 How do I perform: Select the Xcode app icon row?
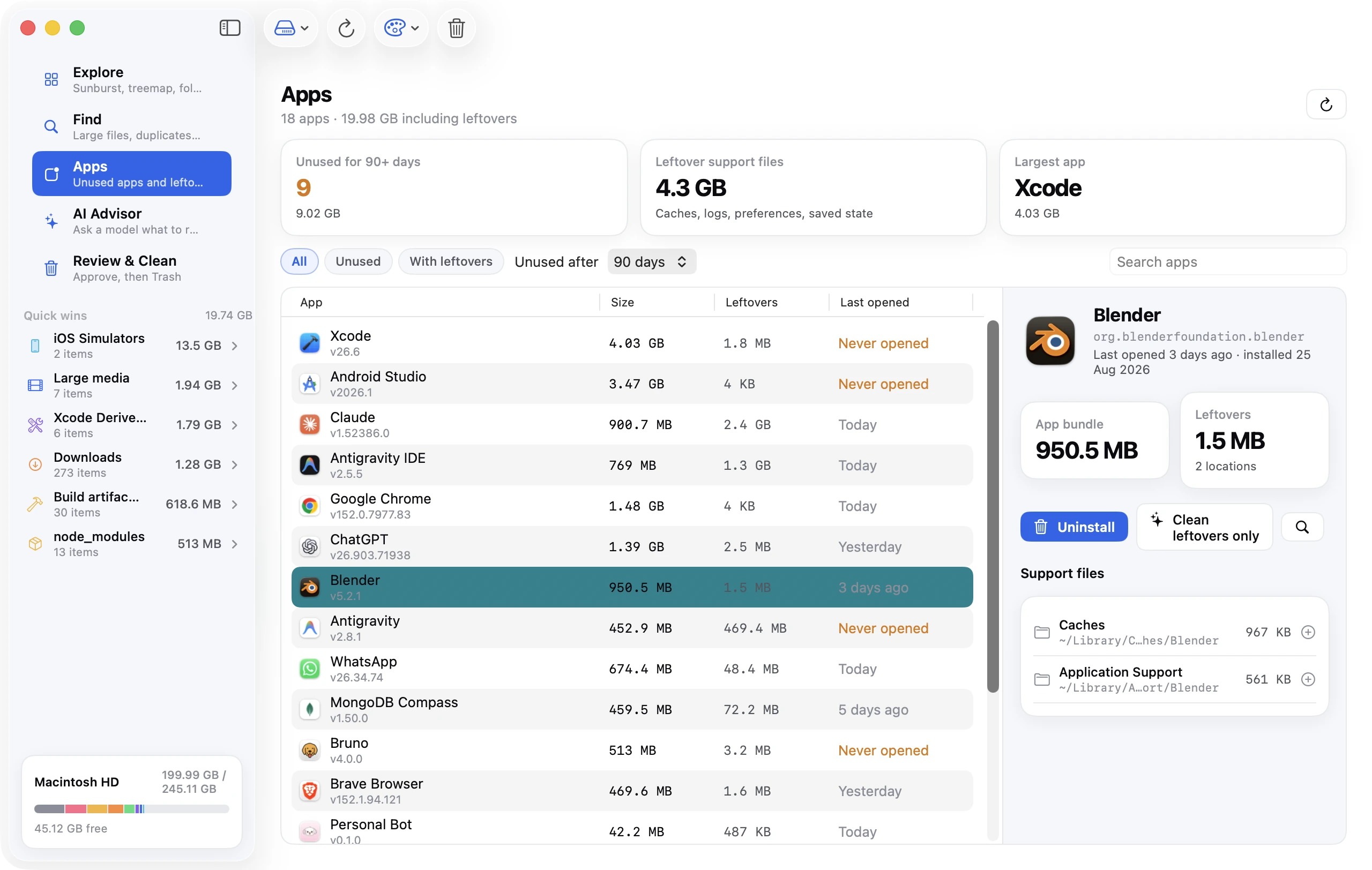pyautogui.click(x=309, y=343)
